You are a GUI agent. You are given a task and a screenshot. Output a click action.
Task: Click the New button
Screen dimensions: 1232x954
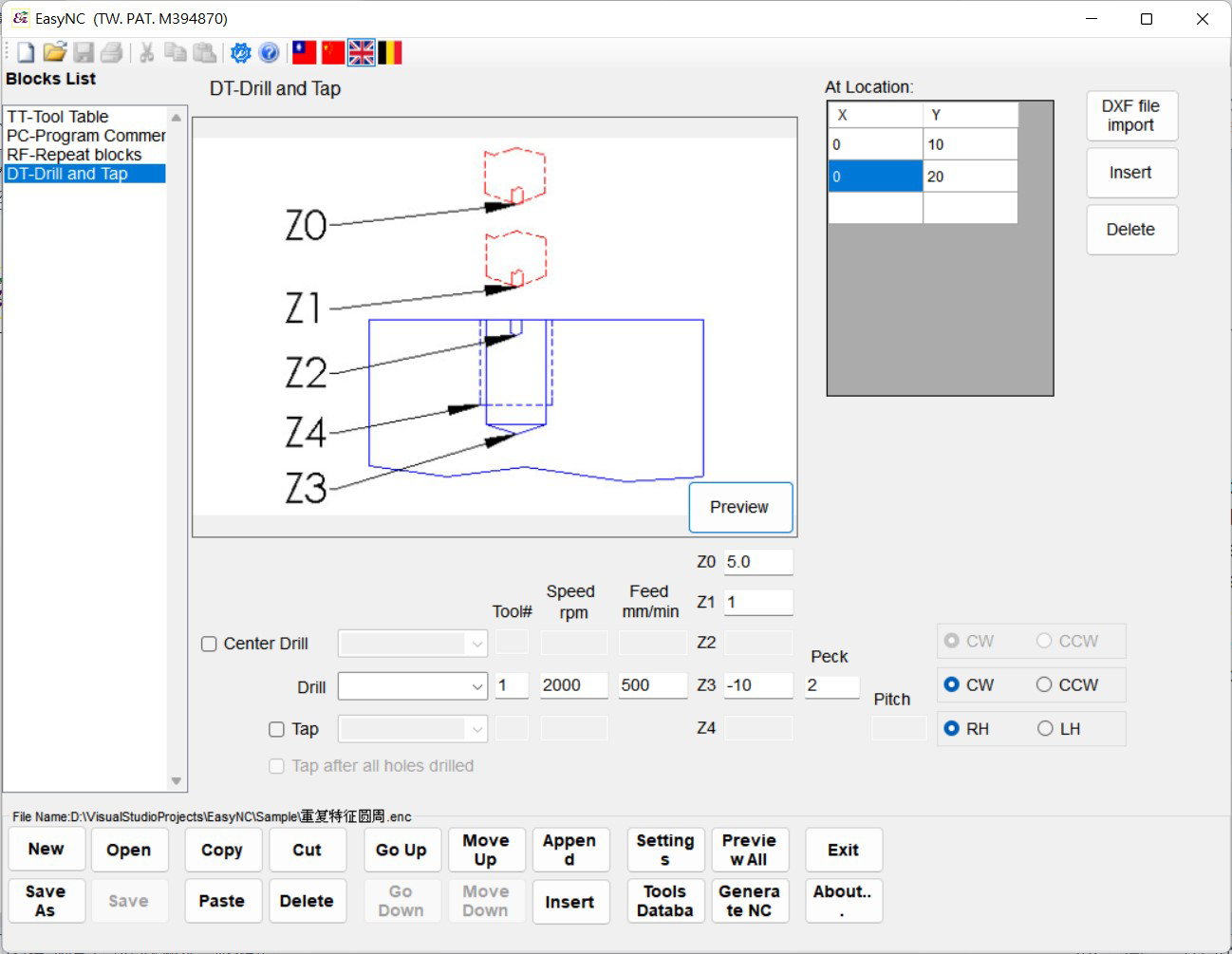[x=47, y=850]
